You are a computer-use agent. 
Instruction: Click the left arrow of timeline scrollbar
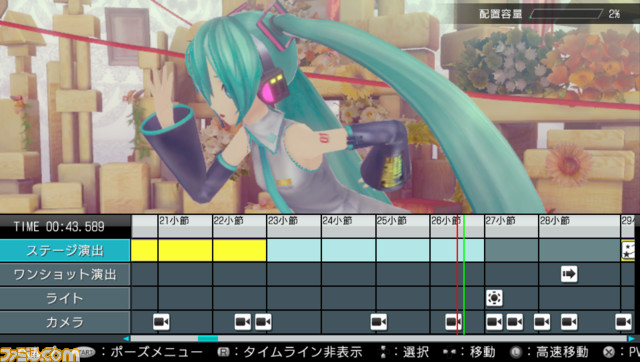(126, 339)
